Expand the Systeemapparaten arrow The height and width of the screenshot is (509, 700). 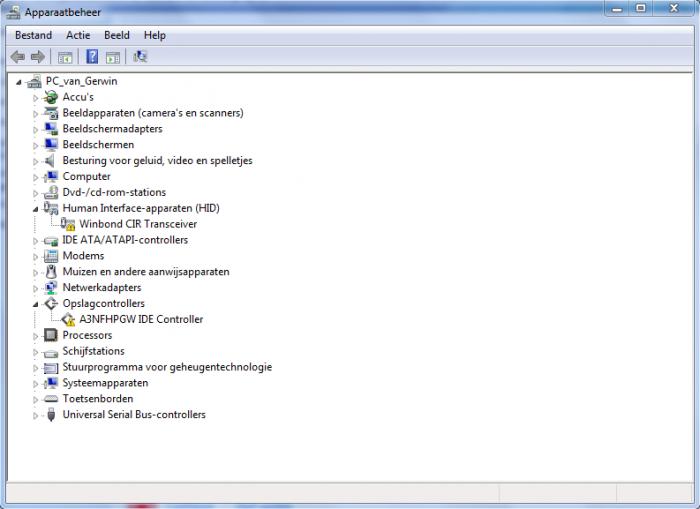35,384
